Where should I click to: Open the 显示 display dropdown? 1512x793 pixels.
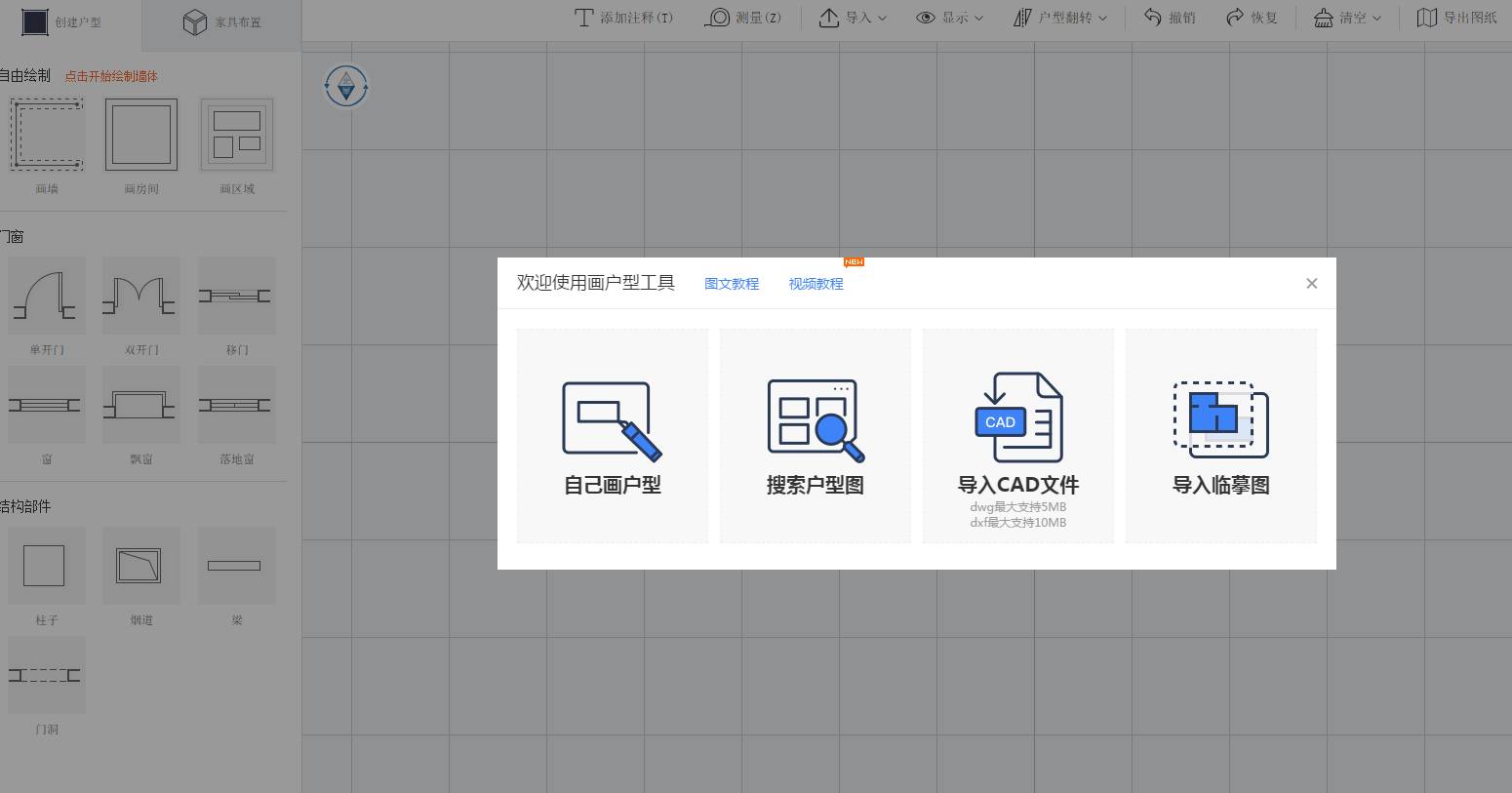click(x=949, y=18)
